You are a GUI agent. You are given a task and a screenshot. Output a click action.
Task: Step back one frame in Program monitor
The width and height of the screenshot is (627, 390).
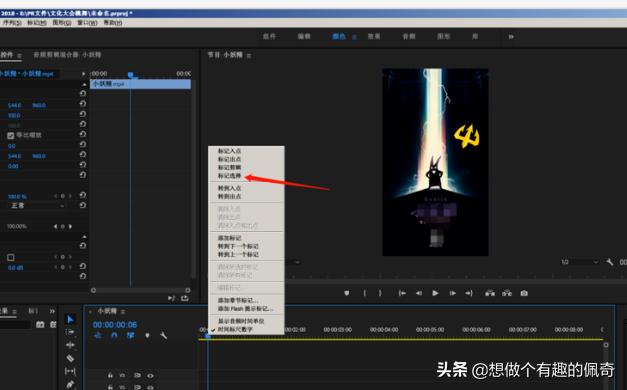[x=419, y=293]
